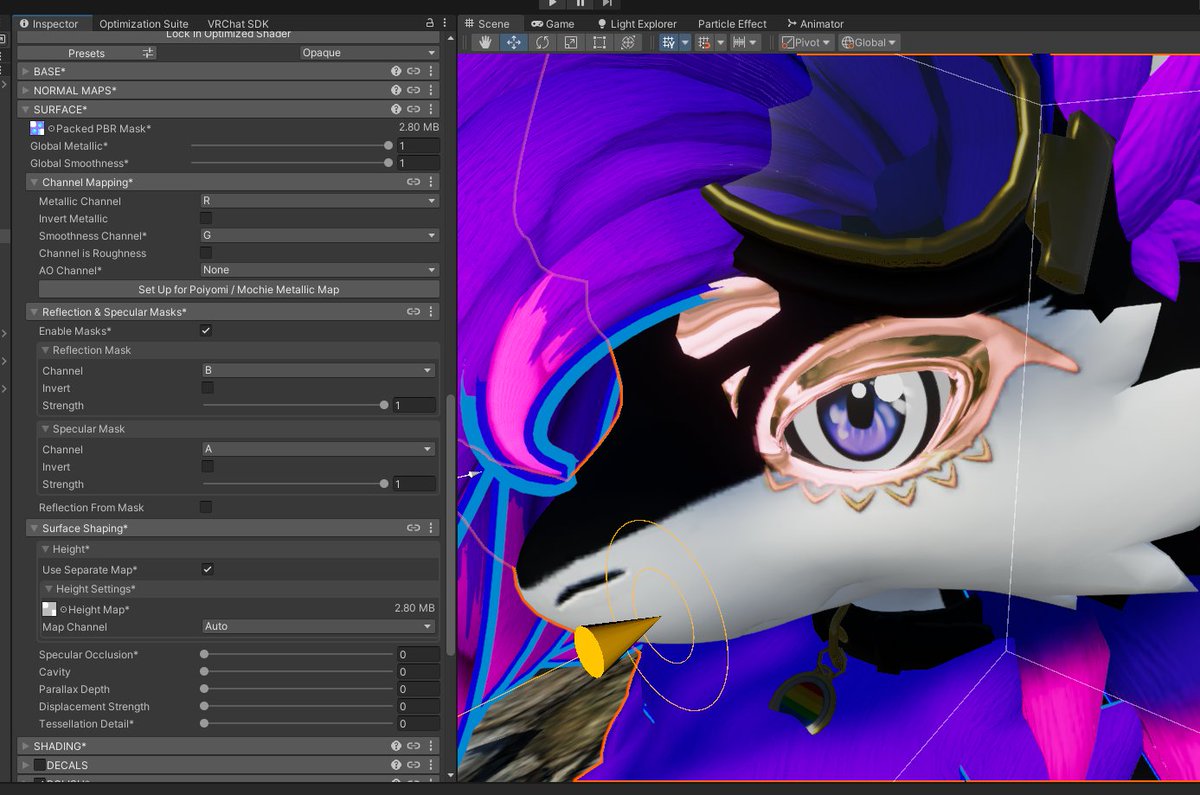This screenshot has height=795, width=1200.
Task: Switch to the Game tab
Action: tap(553, 24)
